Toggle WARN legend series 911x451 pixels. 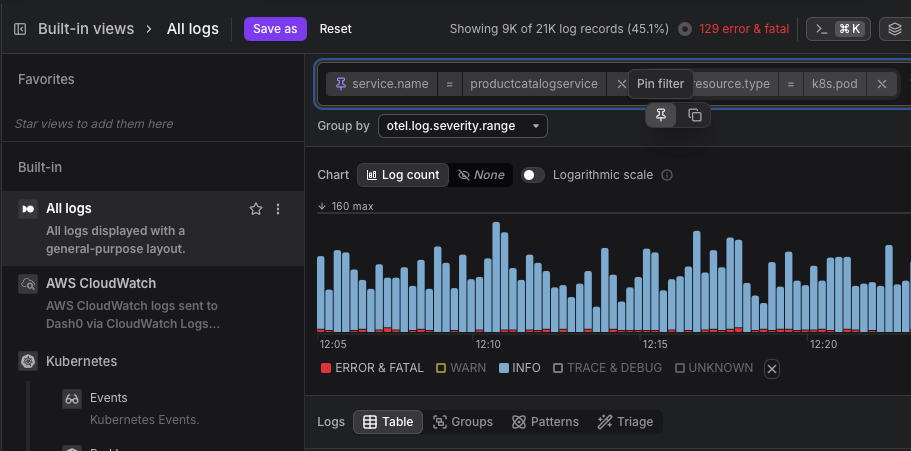point(461,368)
